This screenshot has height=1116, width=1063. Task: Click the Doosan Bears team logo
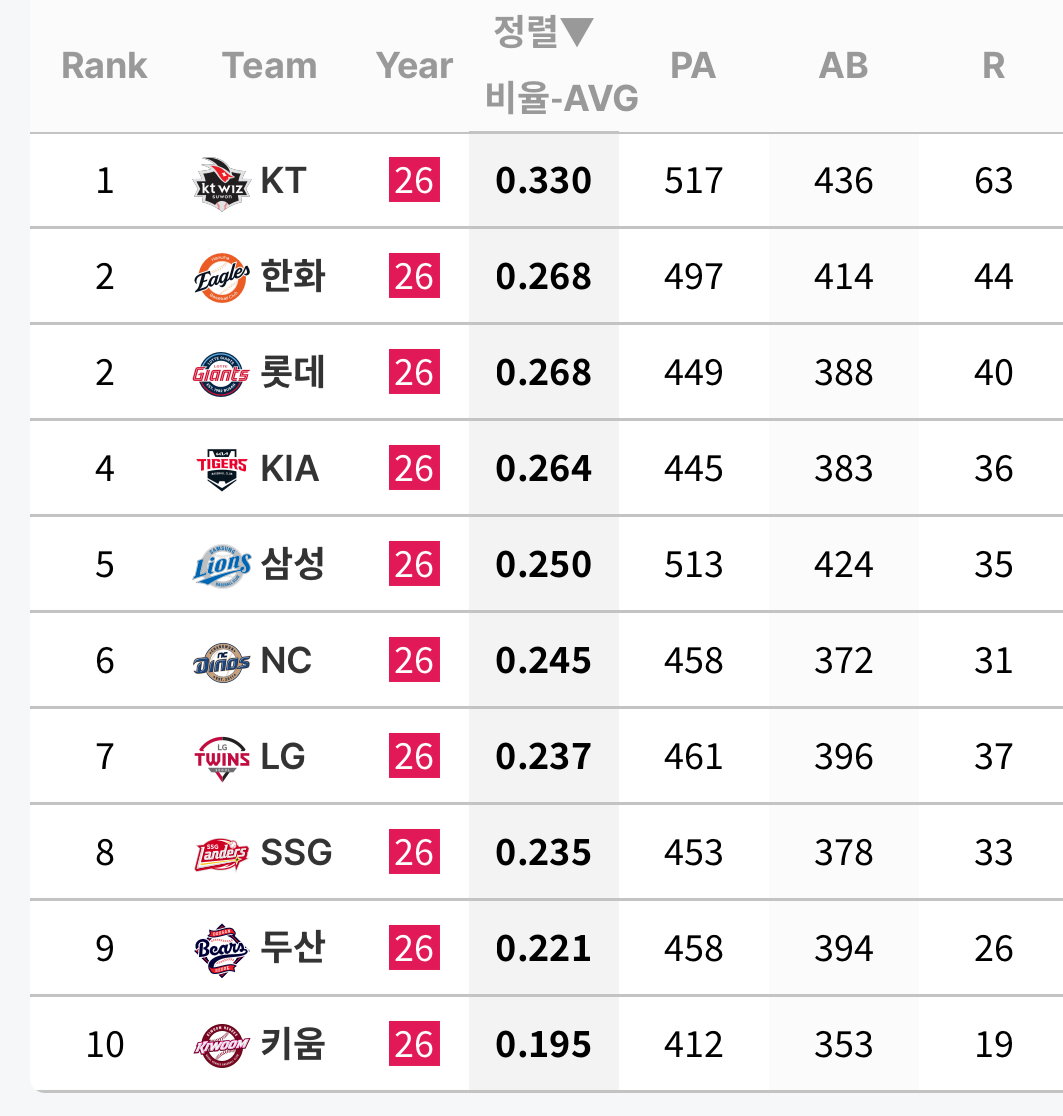[221, 949]
